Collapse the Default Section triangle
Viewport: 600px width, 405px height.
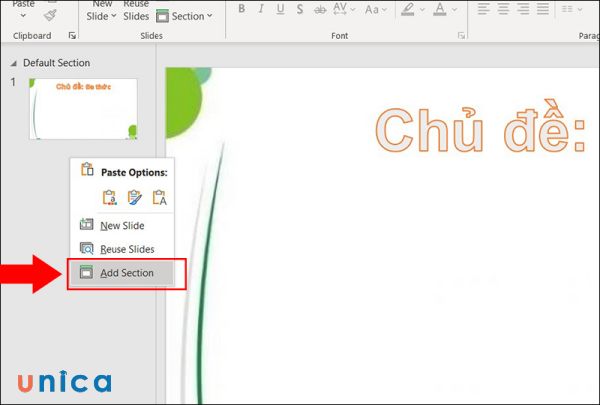13,63
